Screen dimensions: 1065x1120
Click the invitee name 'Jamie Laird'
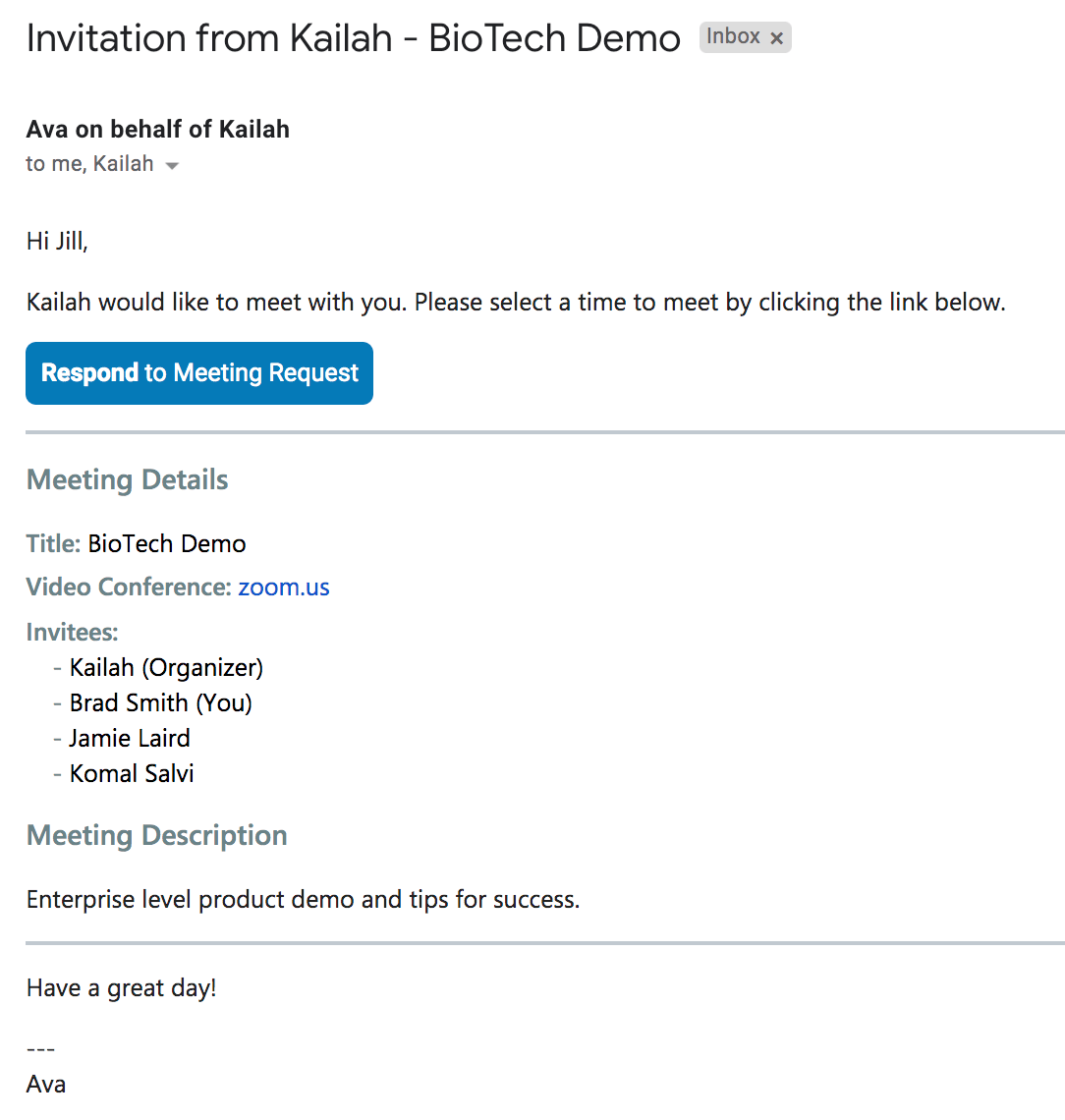[x=129, y=738]
